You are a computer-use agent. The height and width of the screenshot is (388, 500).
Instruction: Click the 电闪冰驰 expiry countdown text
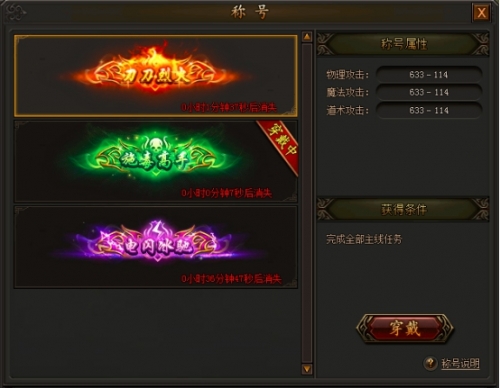click(231, 279)
